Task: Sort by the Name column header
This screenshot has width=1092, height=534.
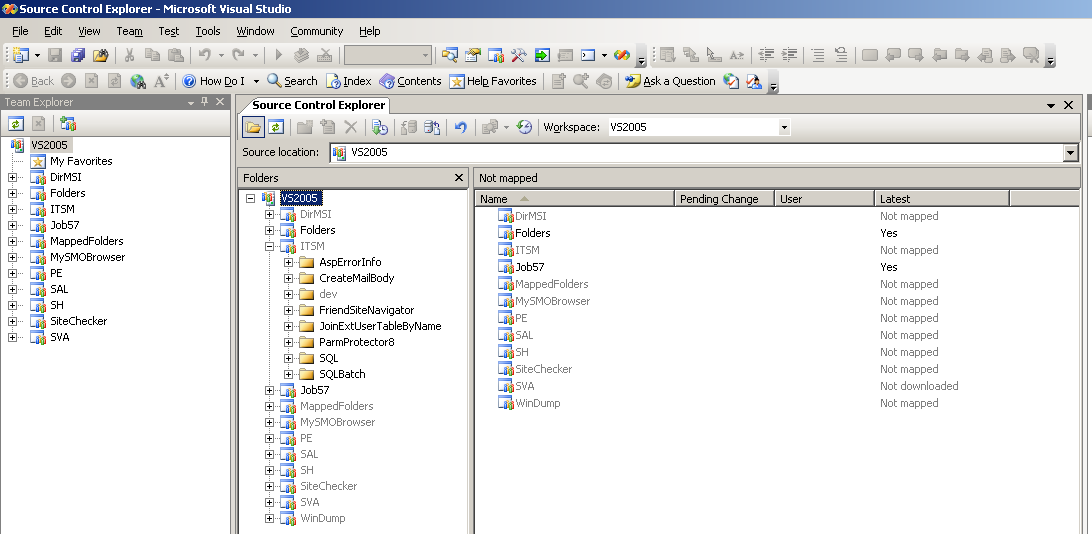Action: pyautogui.click(x=575, y=199)
